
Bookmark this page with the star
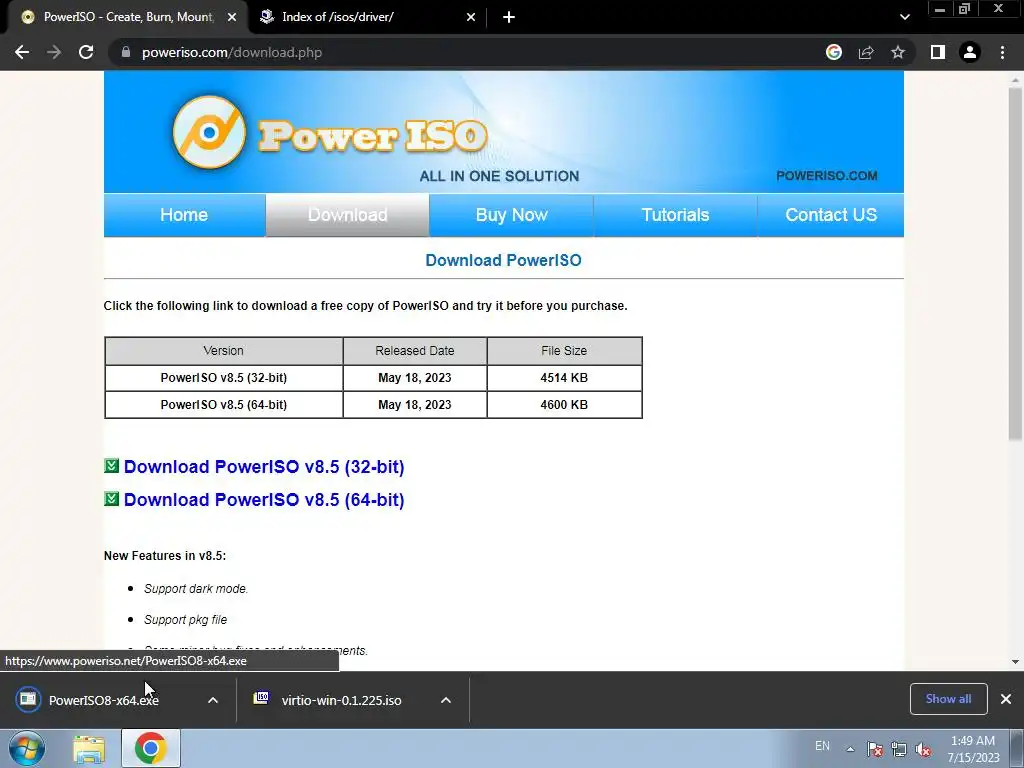[x=898, y=52]
